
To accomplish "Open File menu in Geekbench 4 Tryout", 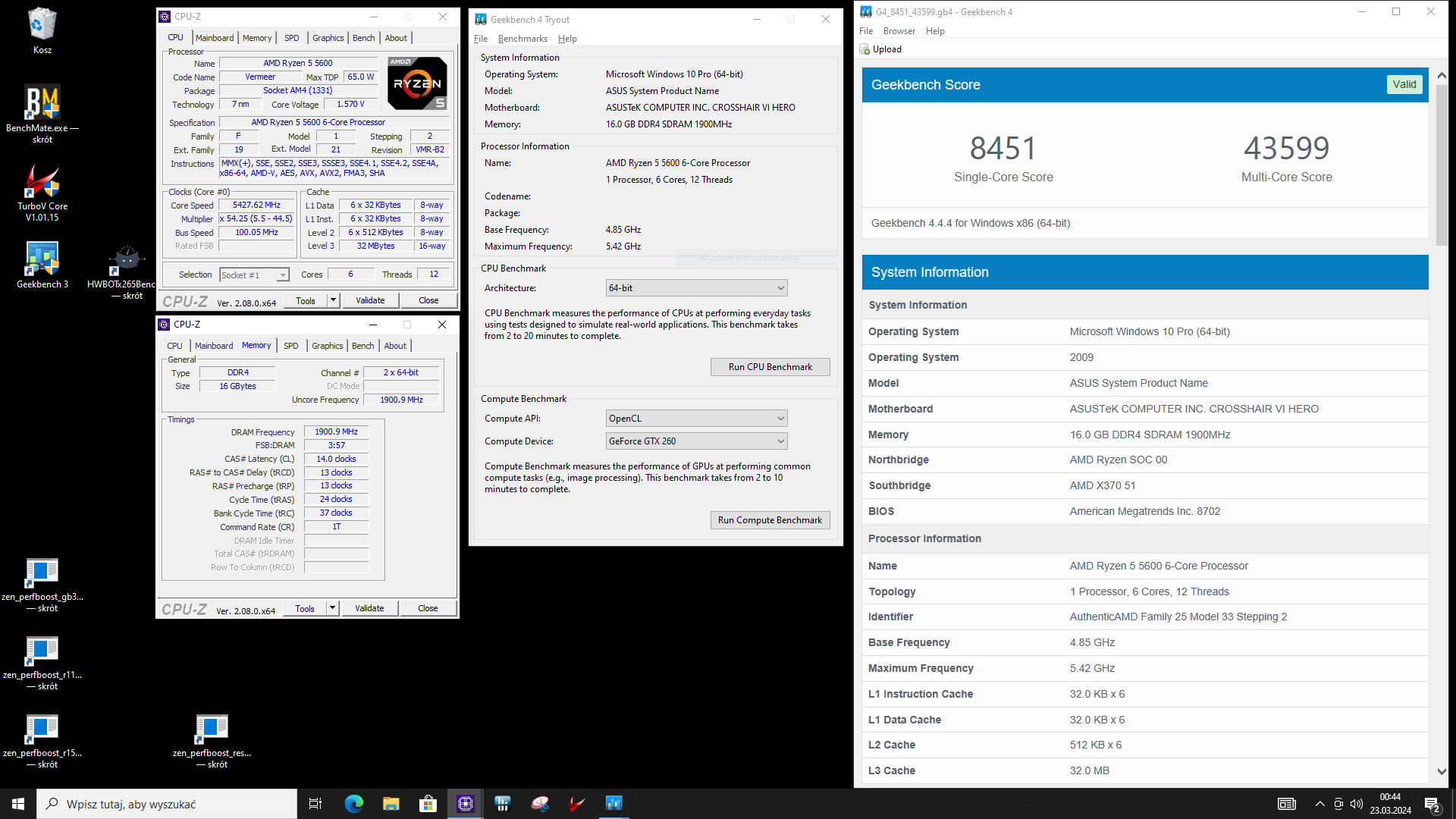I will (481, 39).
